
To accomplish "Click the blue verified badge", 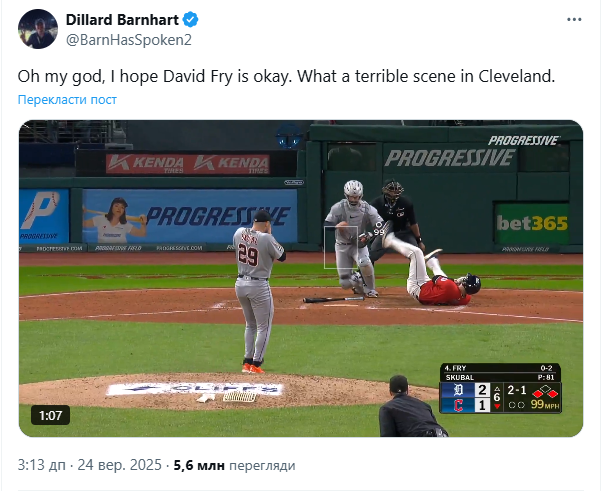I will [187, 19].
